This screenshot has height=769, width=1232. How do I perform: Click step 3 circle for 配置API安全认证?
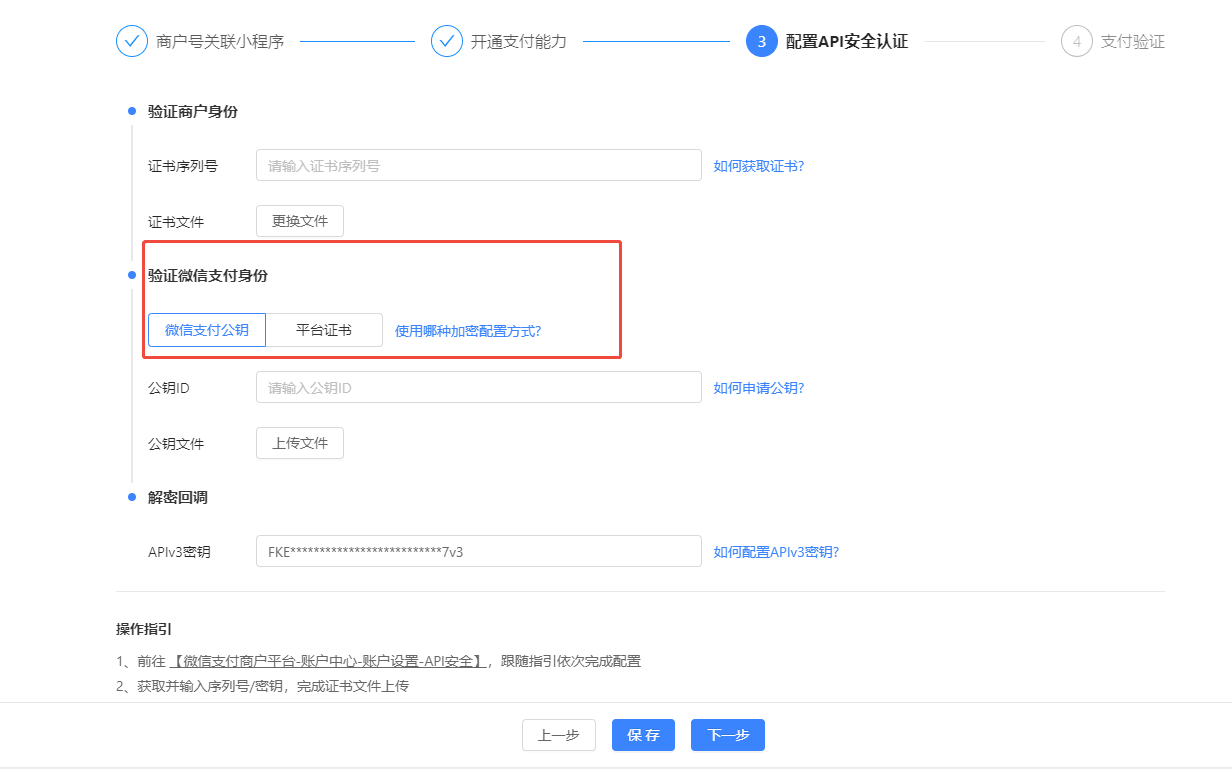coord(762,41)
